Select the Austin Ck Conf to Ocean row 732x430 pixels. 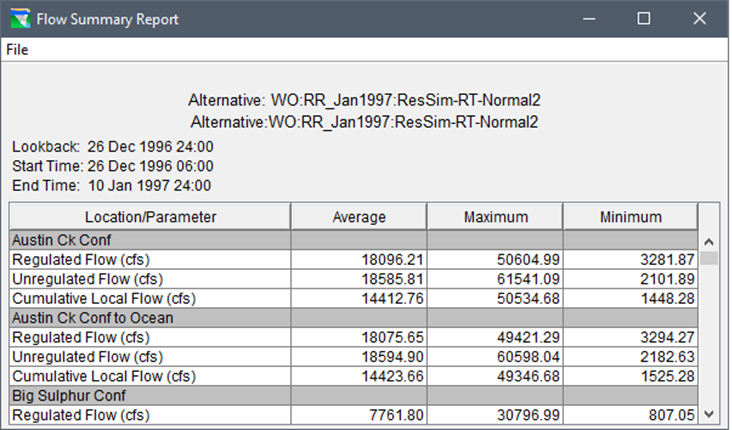353,317
